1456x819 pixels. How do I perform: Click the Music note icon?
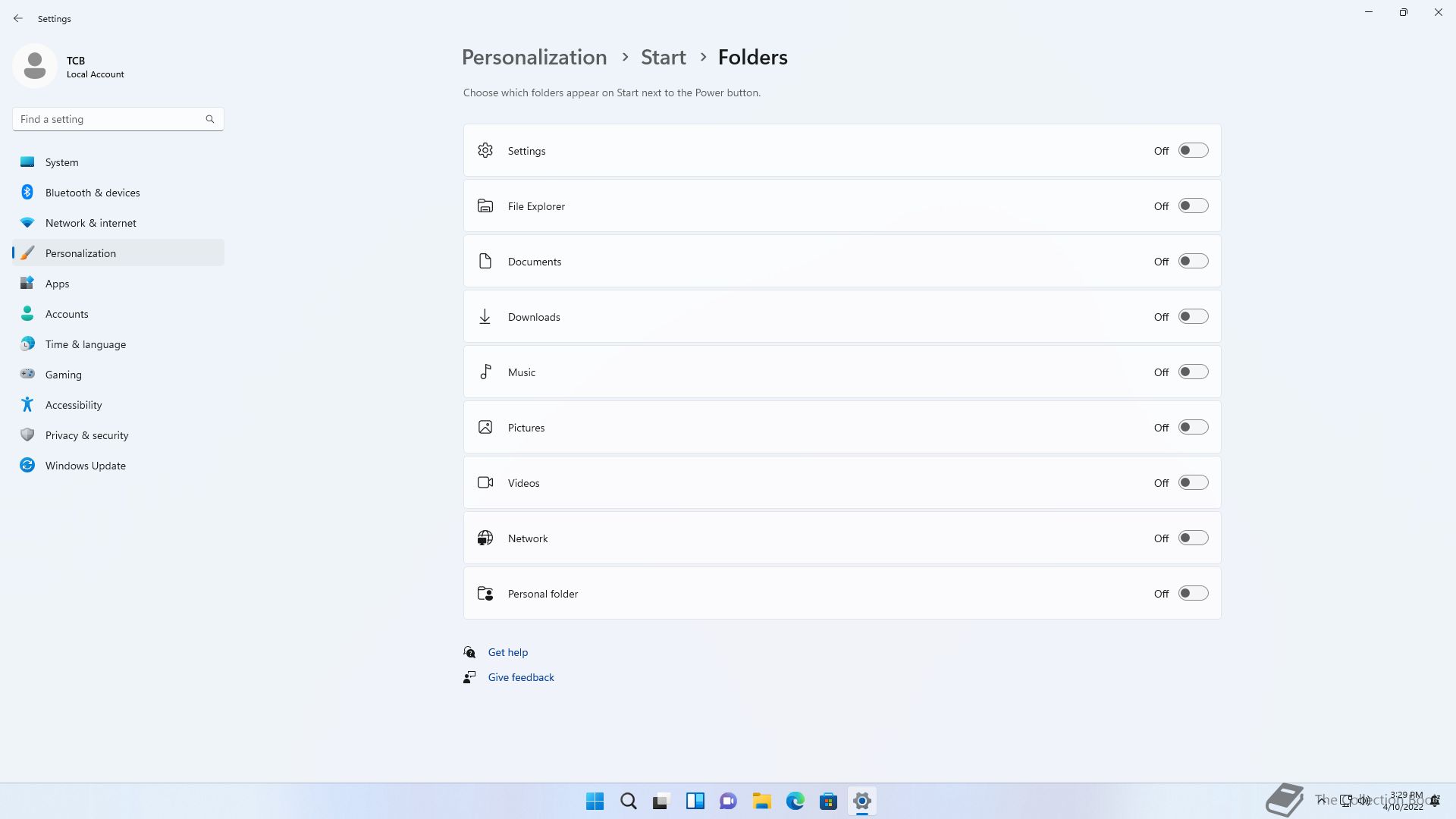pos(485,372)
